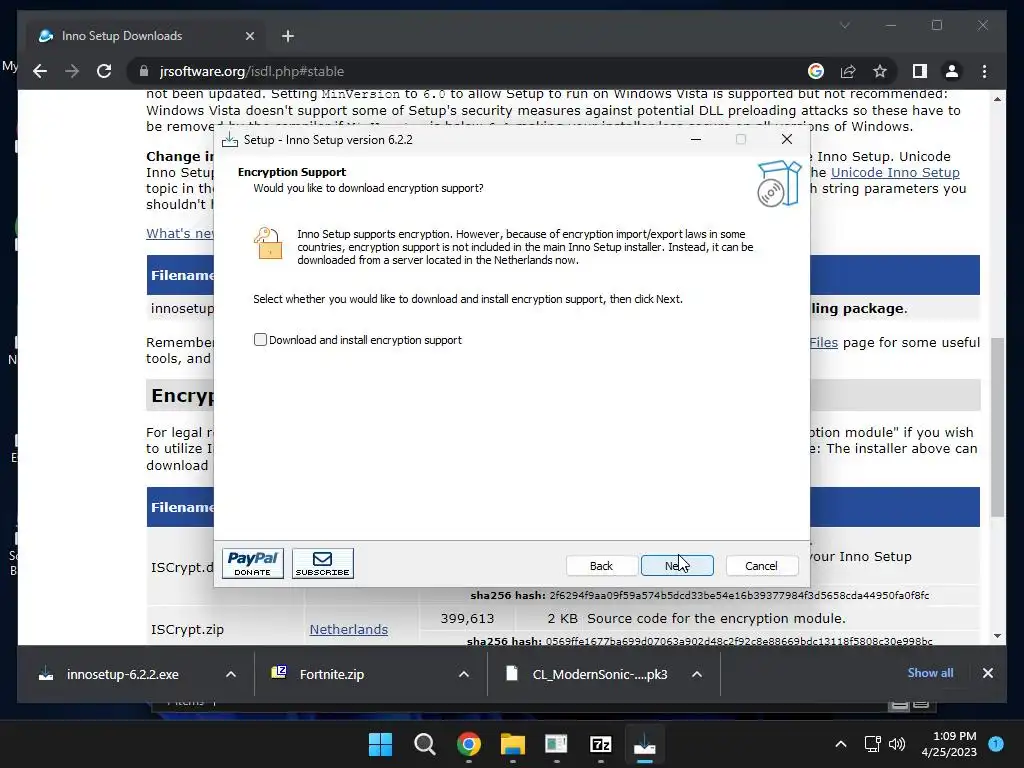Screen dimensions: 1024x768
Task: Close the Inno Setup Downloads tab
Action: 249,36
